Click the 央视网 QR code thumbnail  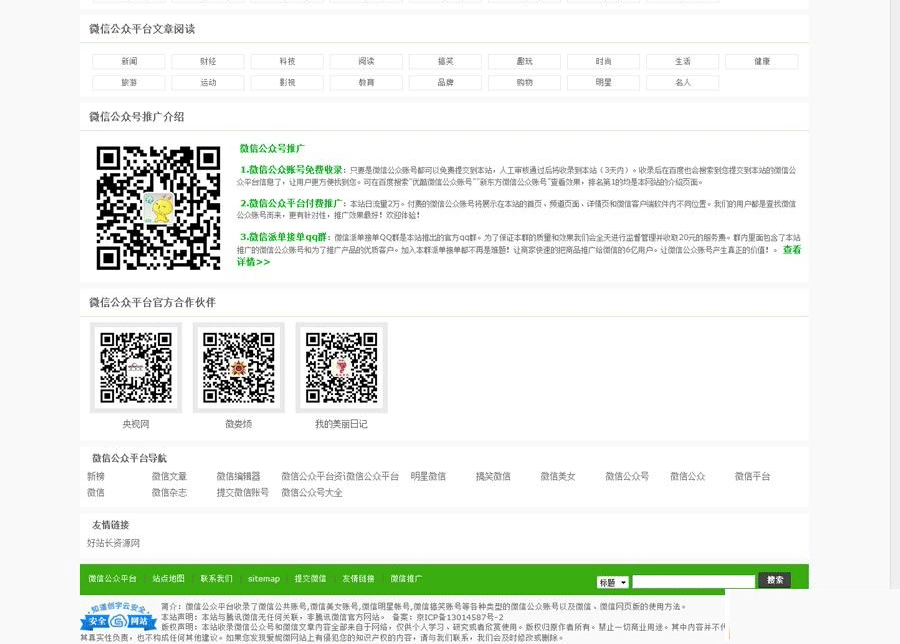click(x=135, y=367)
